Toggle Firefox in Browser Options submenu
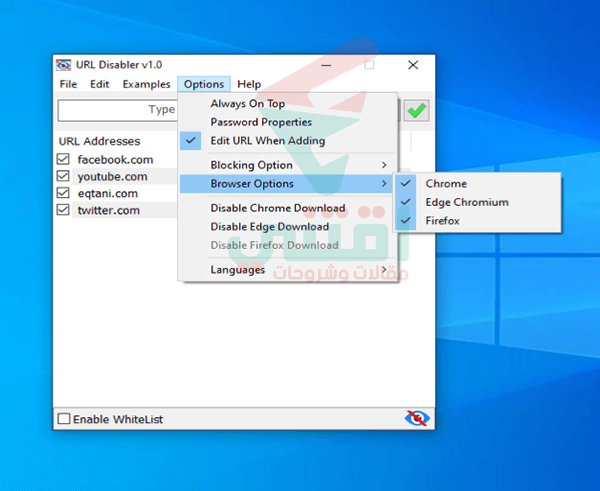Viewport: 600px width, 491px height. pos(478,220)
